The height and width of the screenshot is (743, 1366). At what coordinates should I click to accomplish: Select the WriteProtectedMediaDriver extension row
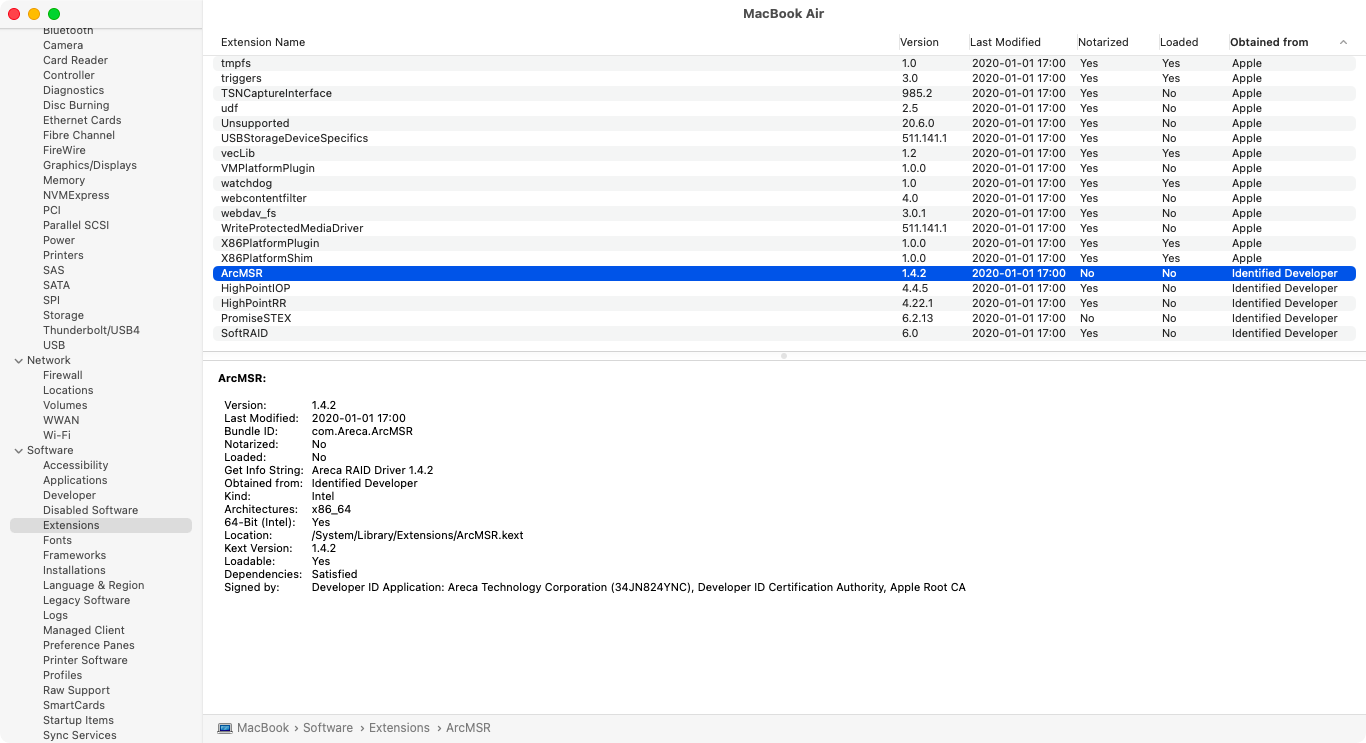click(x=784, y=228)
